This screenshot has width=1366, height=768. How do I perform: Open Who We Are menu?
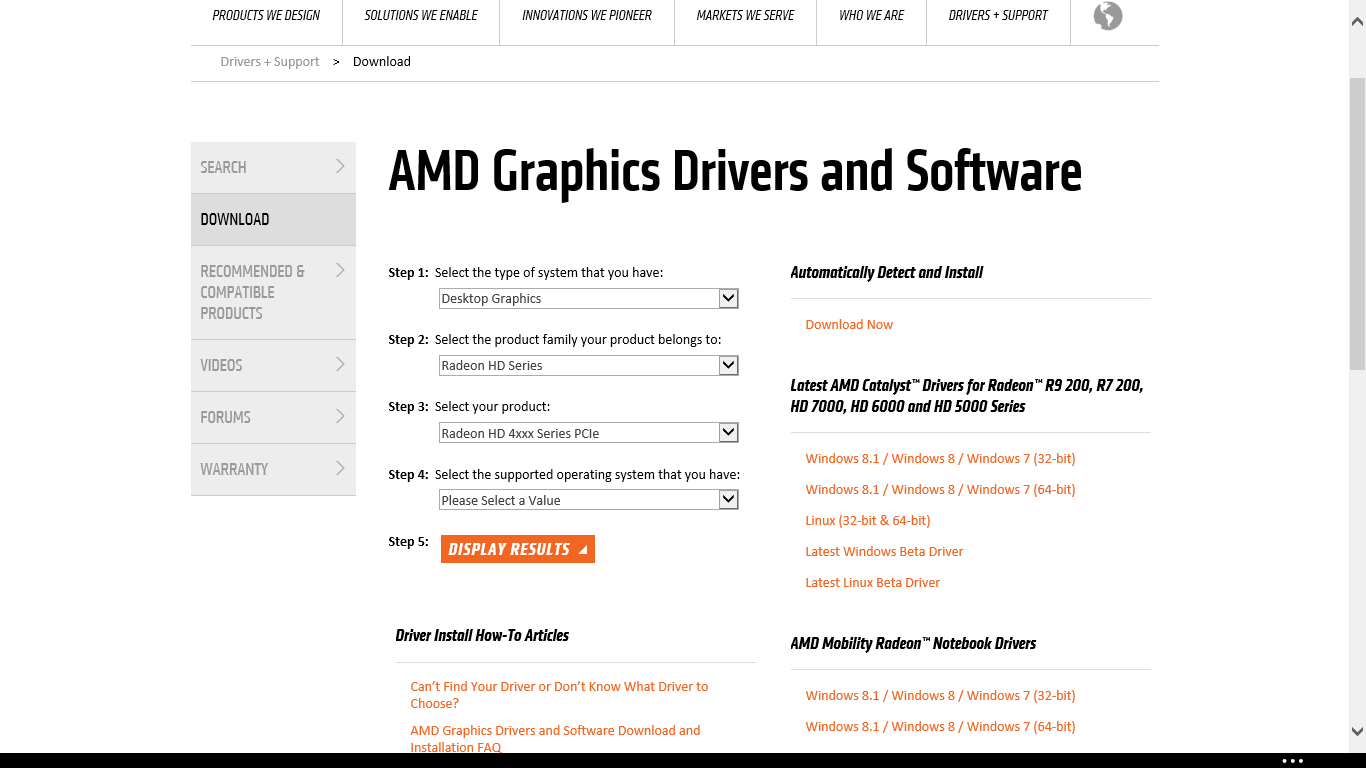(872, 16)
